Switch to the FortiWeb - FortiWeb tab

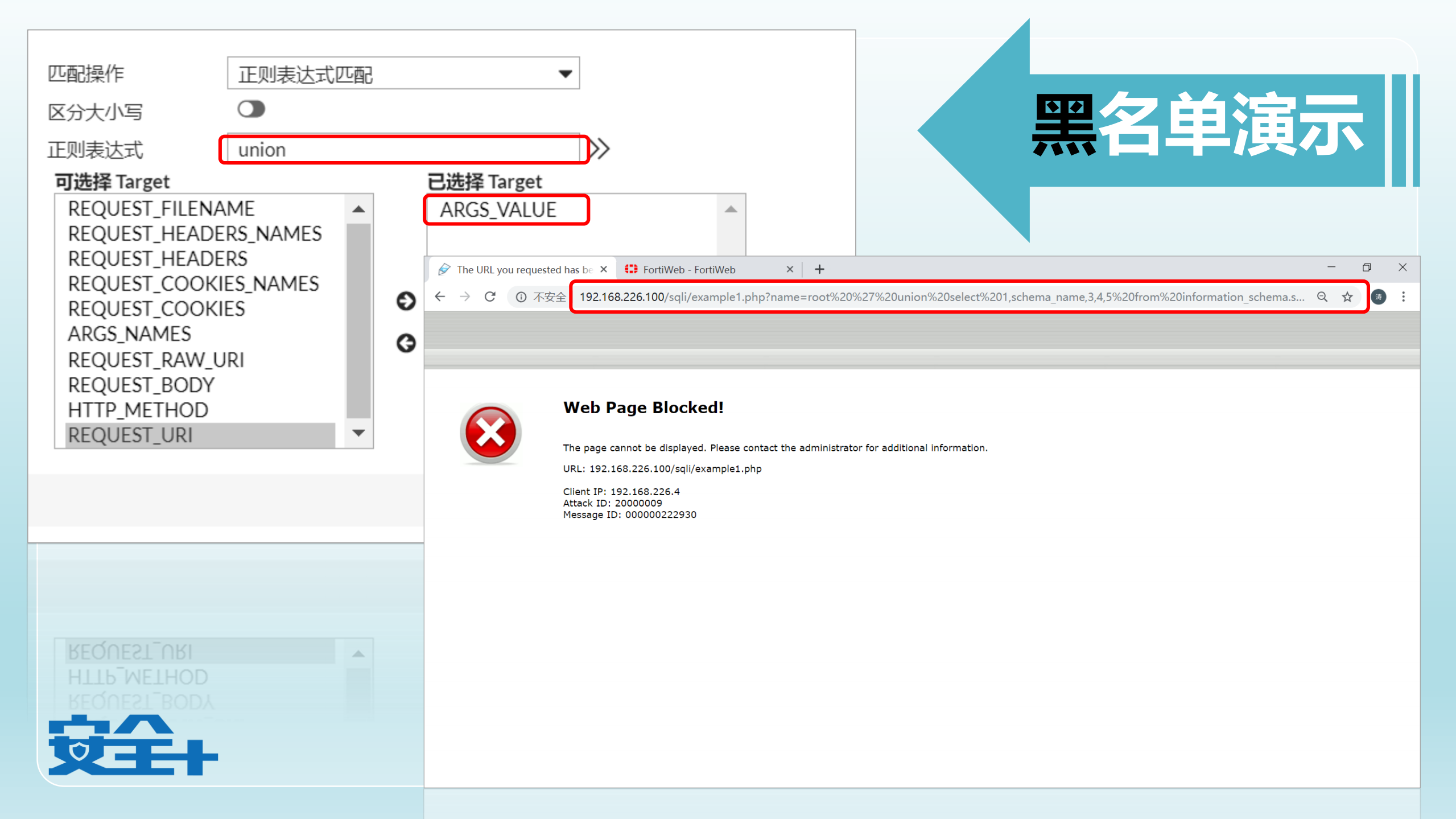tap(688, 269)
